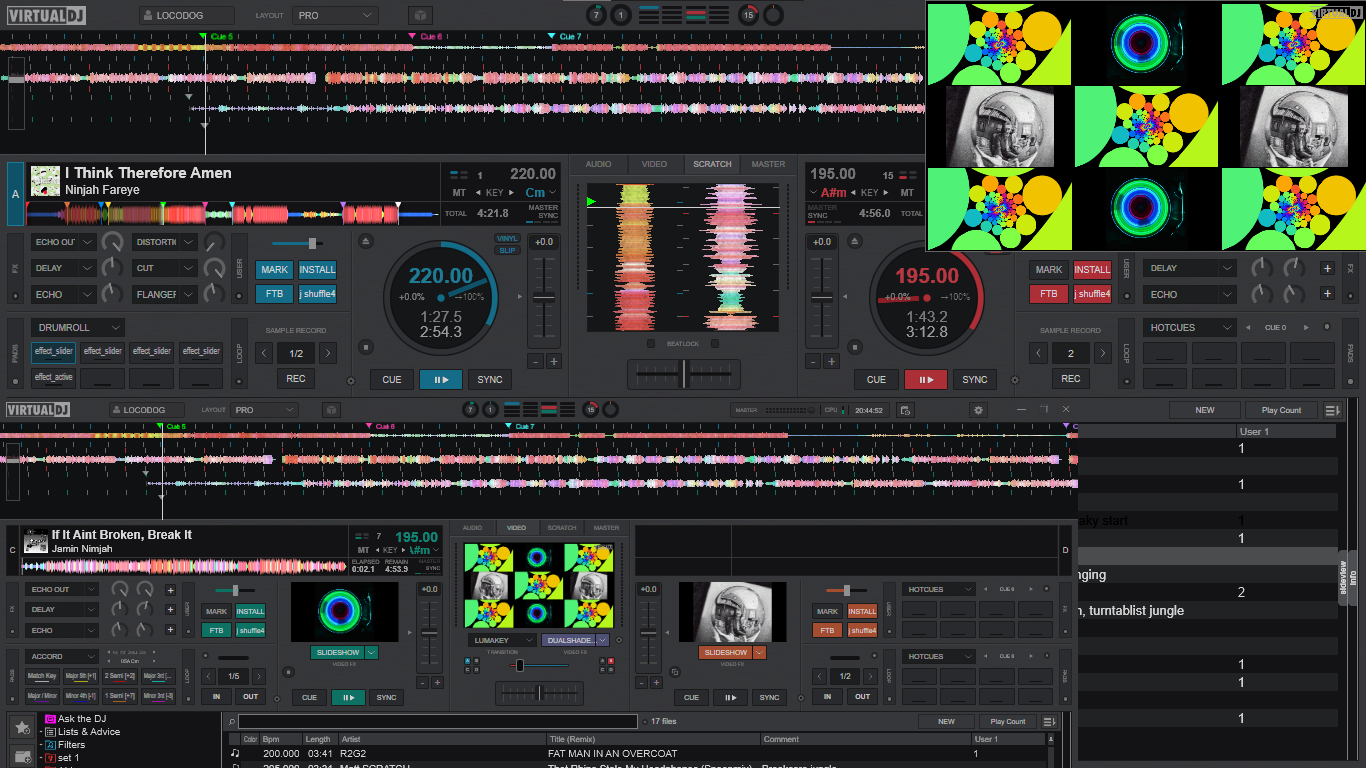Click the deck A vertical pitch slider
1366x768 pixels.
pyautogui.click(x=545, y=299)
